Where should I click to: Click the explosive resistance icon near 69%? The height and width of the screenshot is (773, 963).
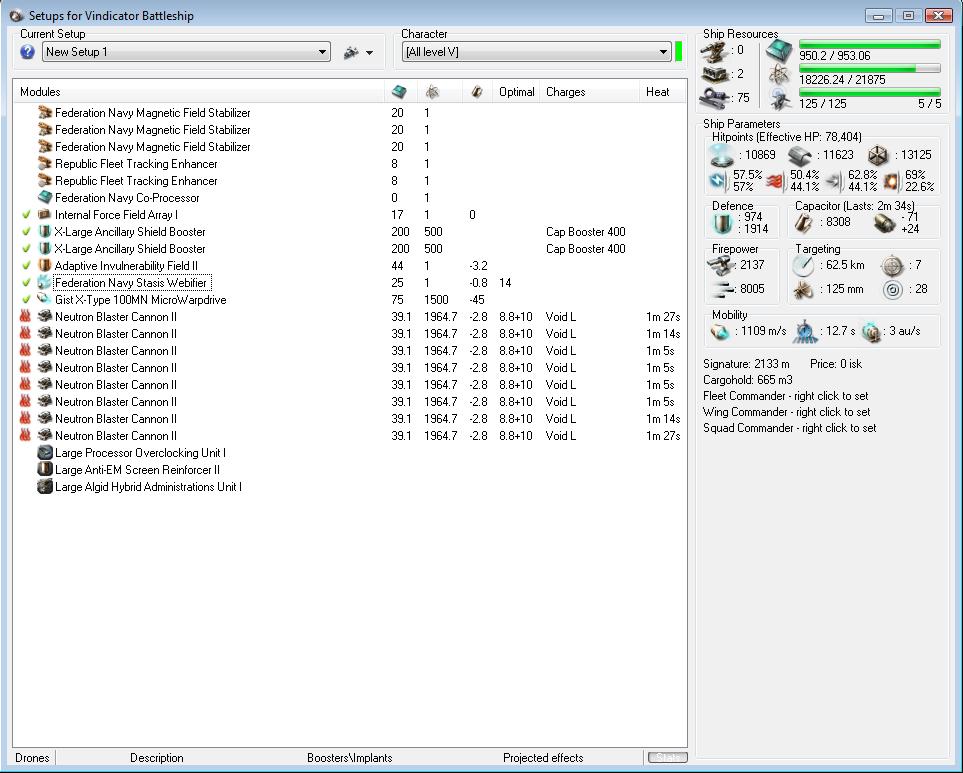click(891, 181)
